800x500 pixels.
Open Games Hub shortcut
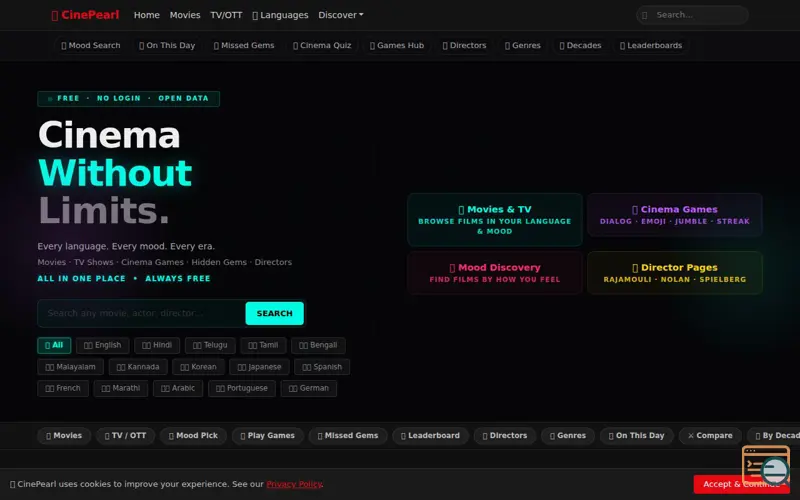[x=396, y=45]
